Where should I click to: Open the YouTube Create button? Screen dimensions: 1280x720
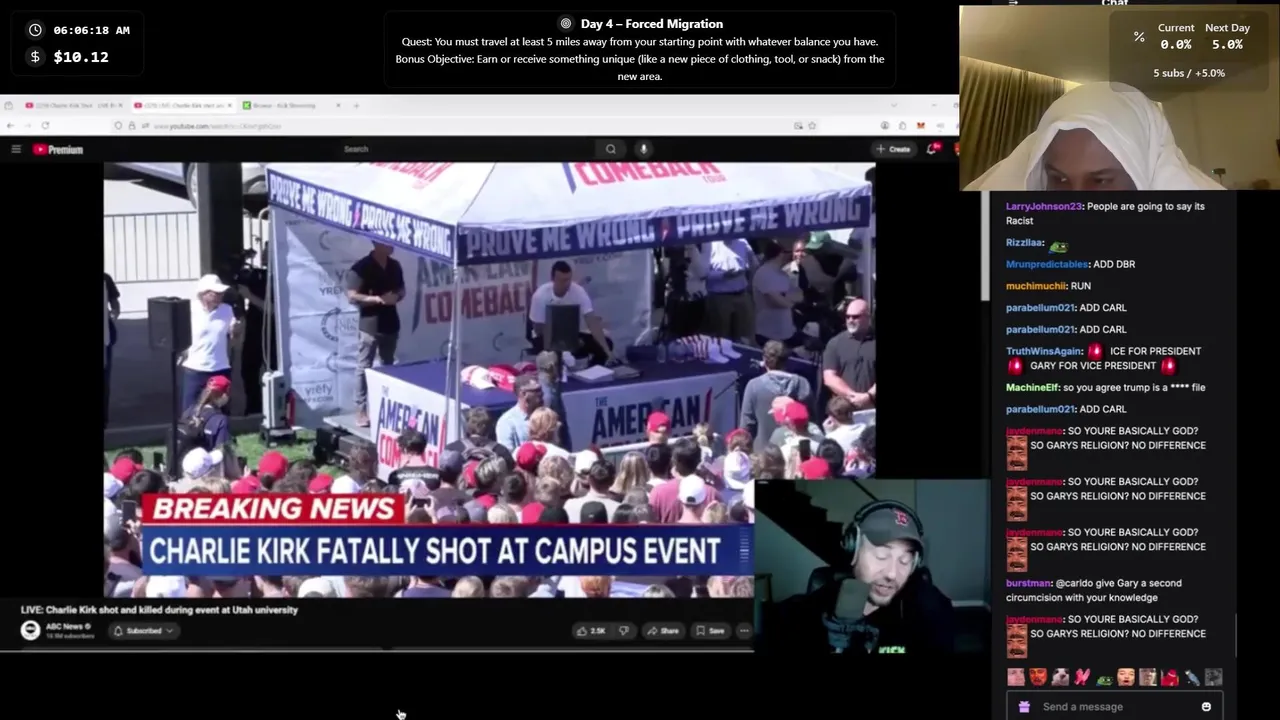pyautogui.click(x=894, y=149)
